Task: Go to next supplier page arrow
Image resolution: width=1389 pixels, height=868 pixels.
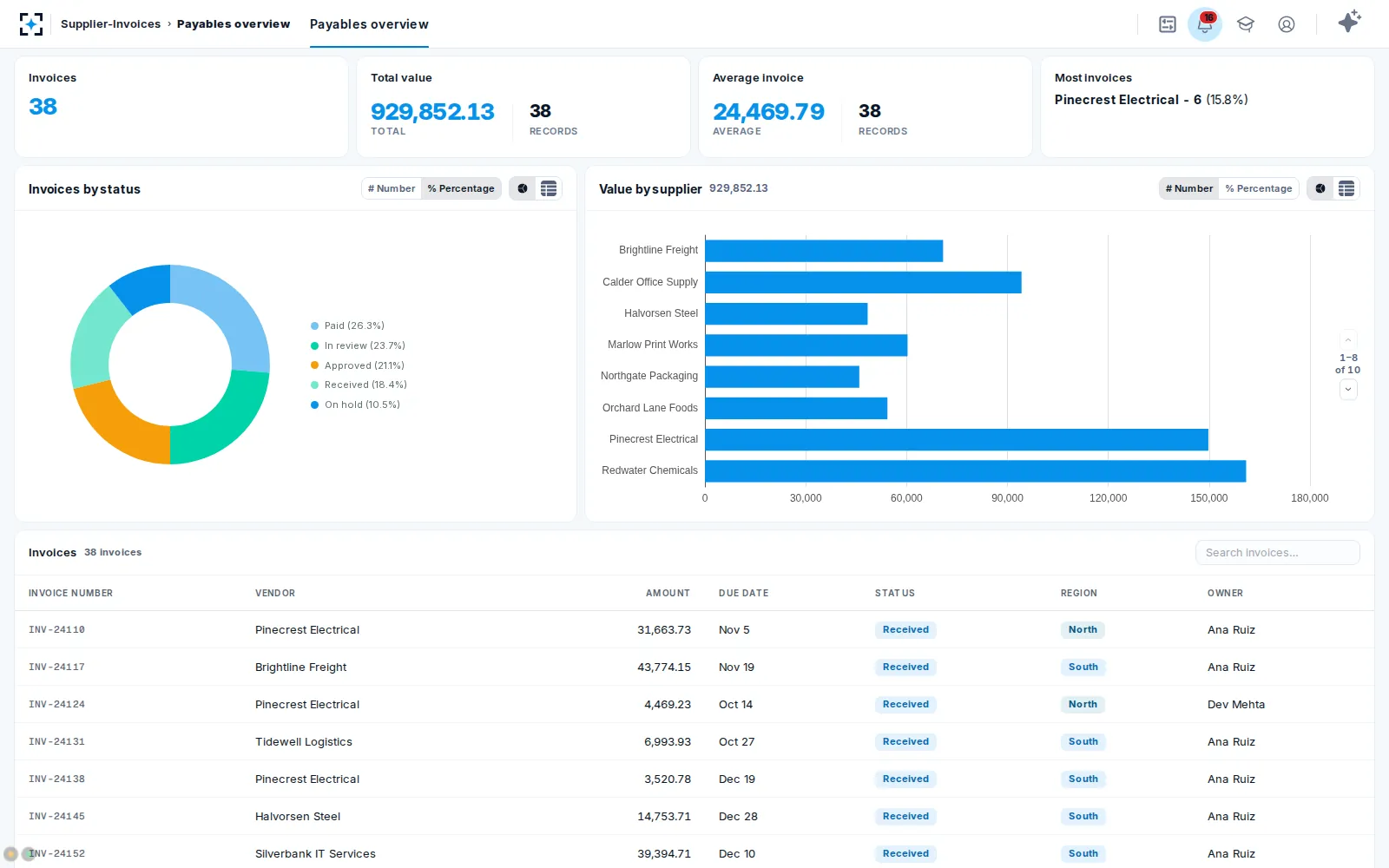Action: tap(1348, 390)
